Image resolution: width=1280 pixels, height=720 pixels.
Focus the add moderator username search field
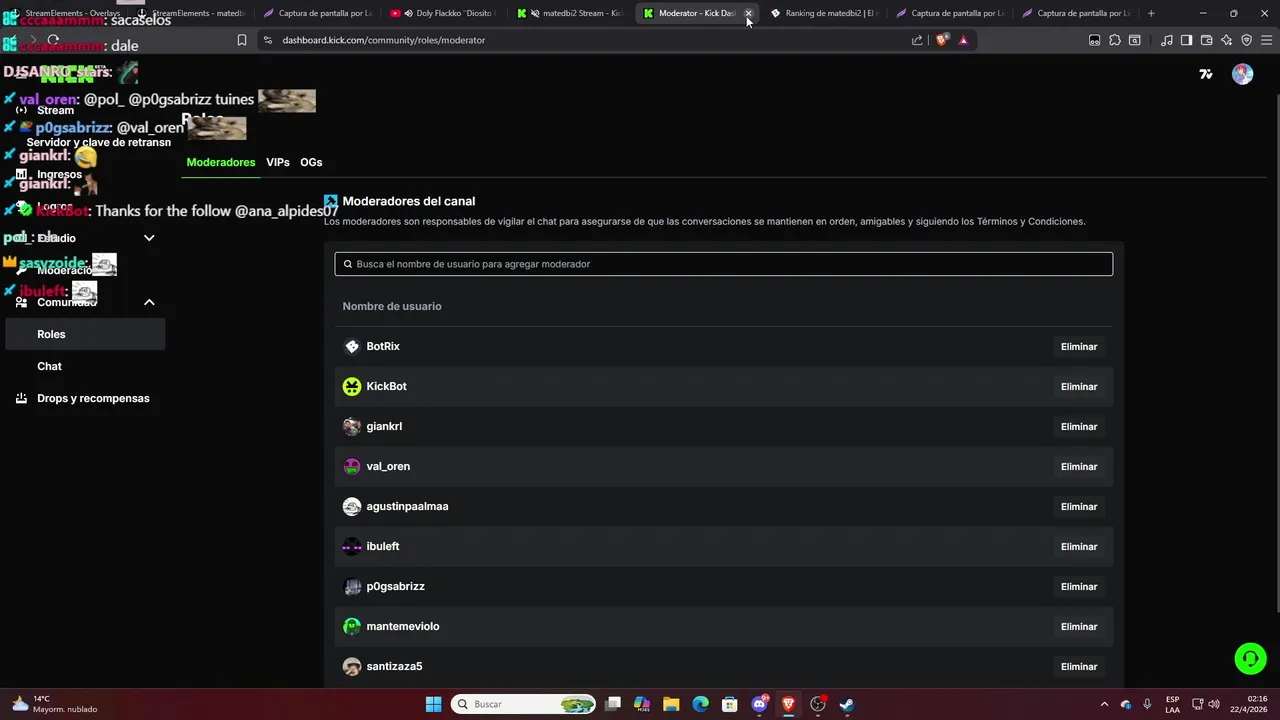(x=723, y=264)
